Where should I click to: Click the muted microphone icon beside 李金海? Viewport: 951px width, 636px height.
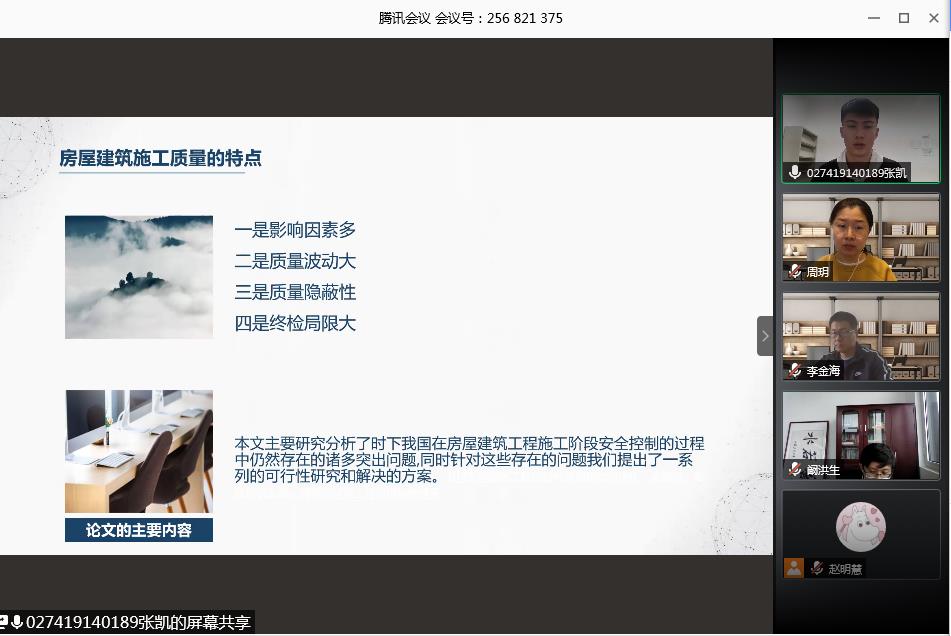(796, 370)
